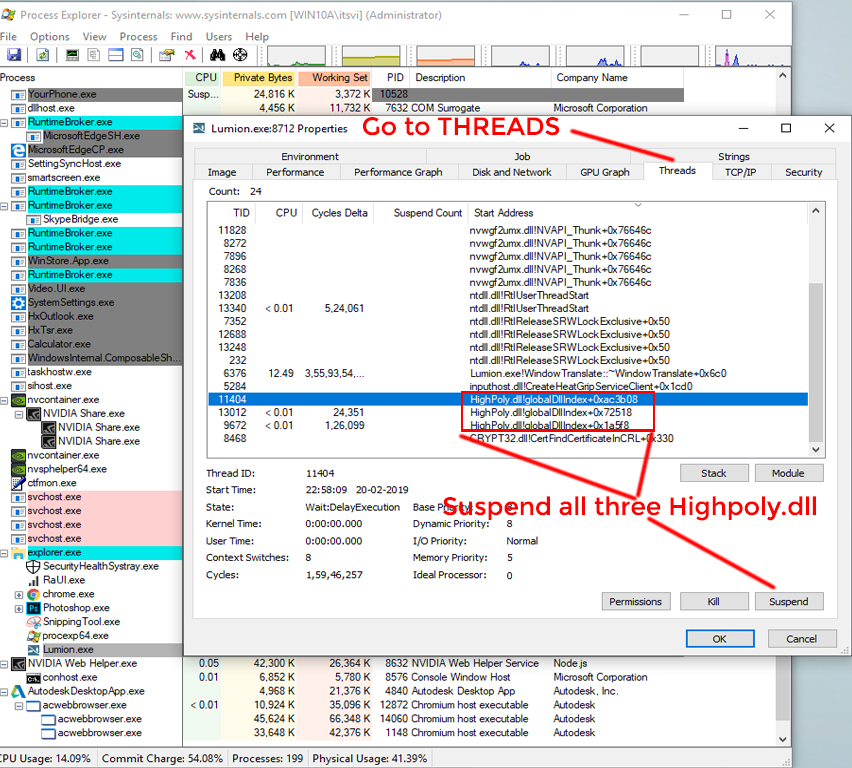
Task: Click the CPU usage mini graph in toolbar
Action: point(296,56)
